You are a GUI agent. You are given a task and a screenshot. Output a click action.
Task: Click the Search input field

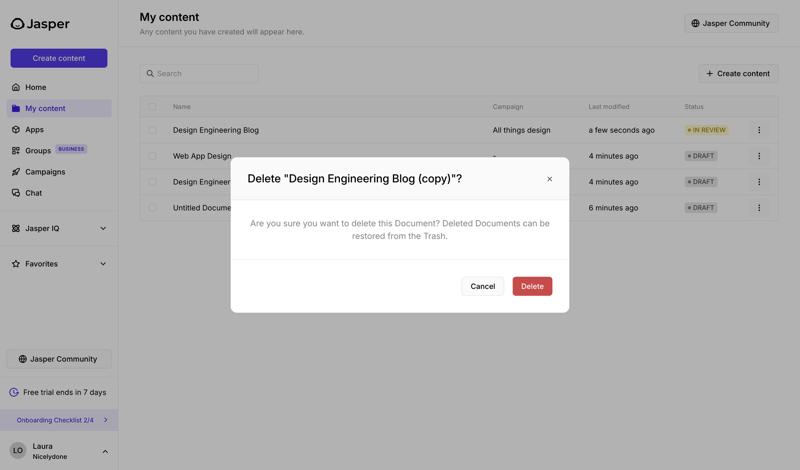[205, 74]
